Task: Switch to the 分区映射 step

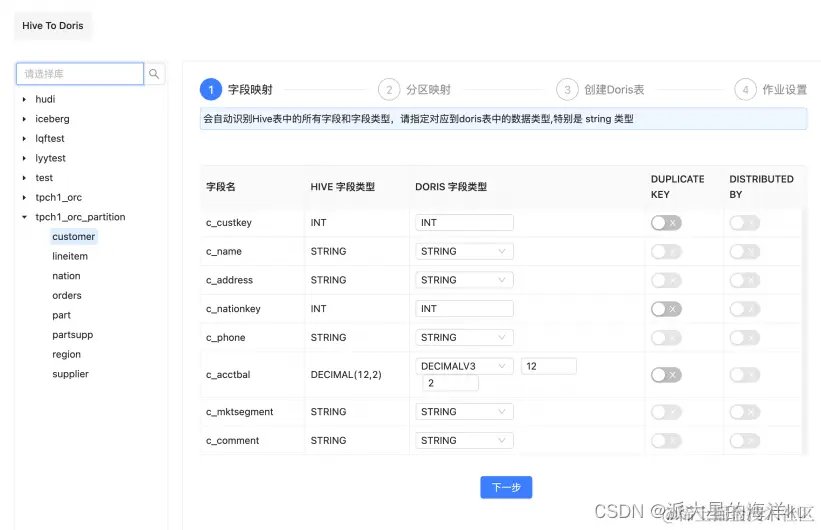Action: (428, 90)
